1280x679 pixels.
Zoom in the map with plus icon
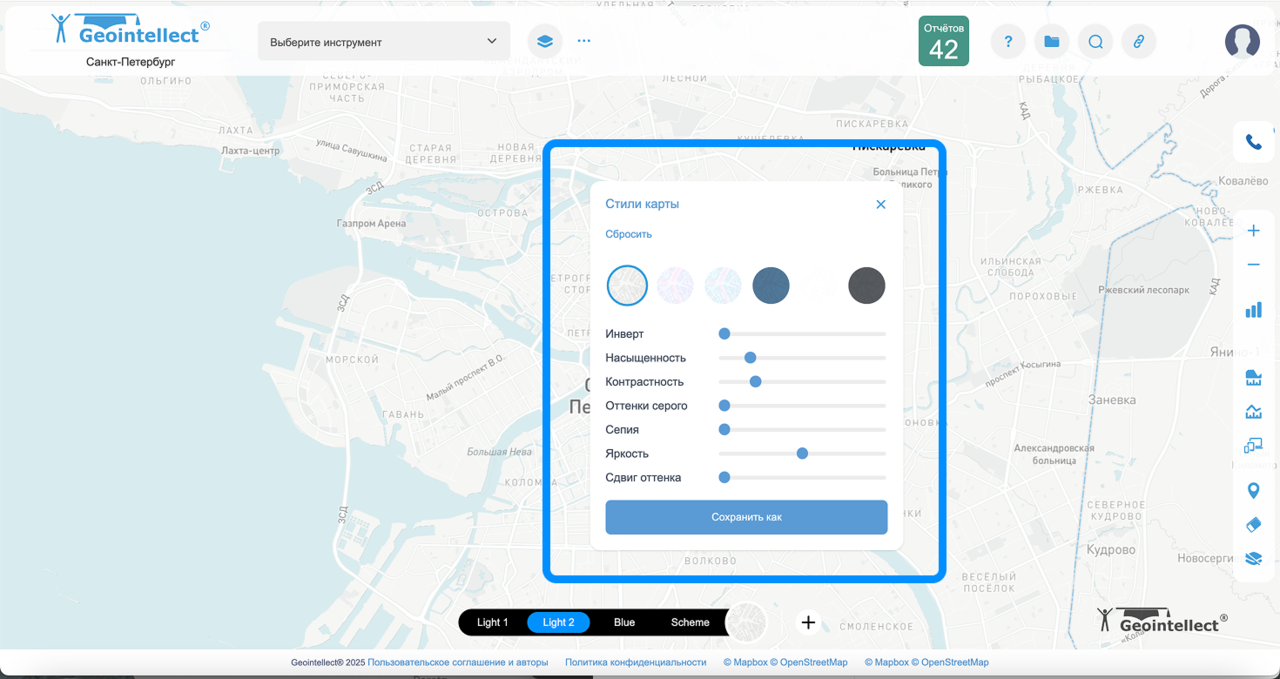click(1253, 231)
